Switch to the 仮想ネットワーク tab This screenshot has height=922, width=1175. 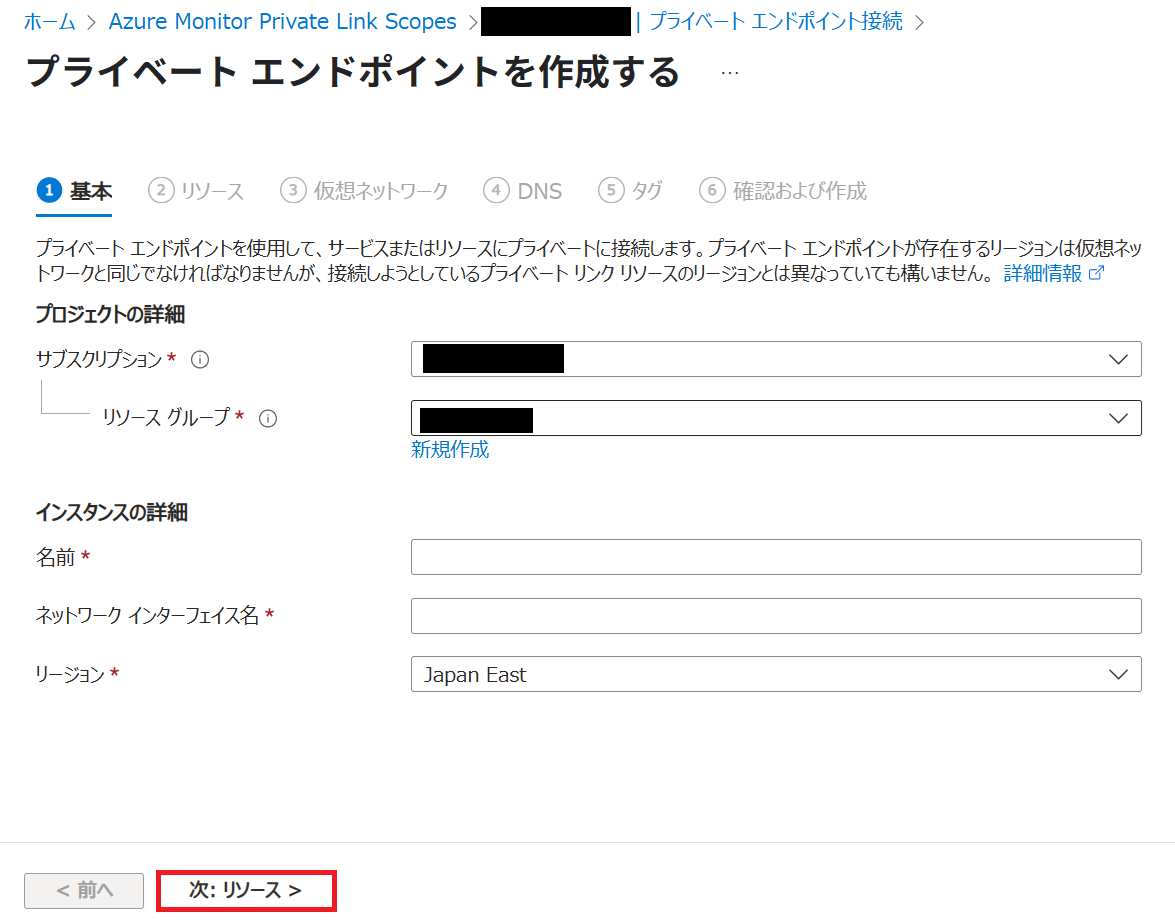(x=364, y=191)
